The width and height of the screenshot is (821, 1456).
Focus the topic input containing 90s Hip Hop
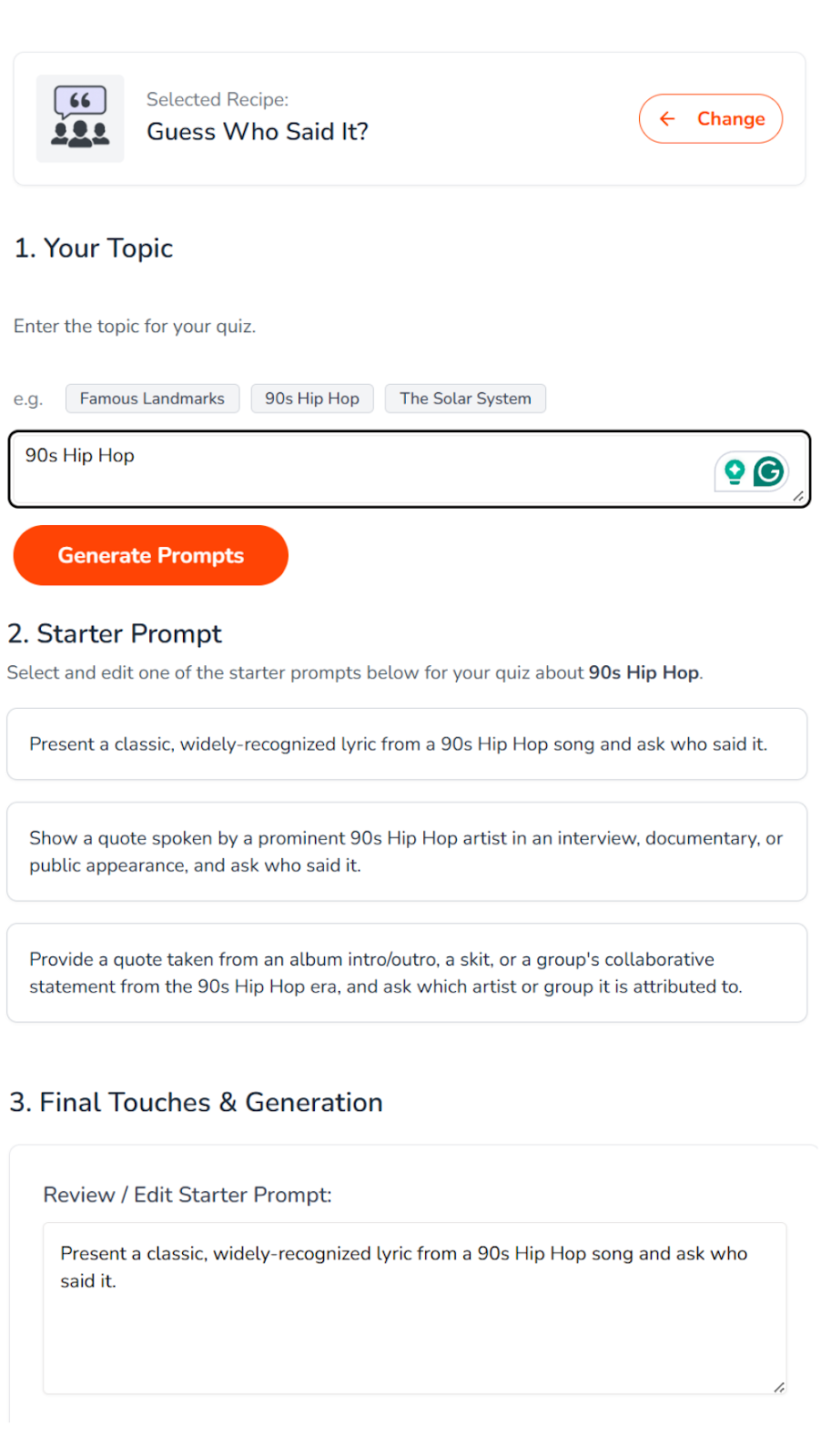(x=364, y=469)
